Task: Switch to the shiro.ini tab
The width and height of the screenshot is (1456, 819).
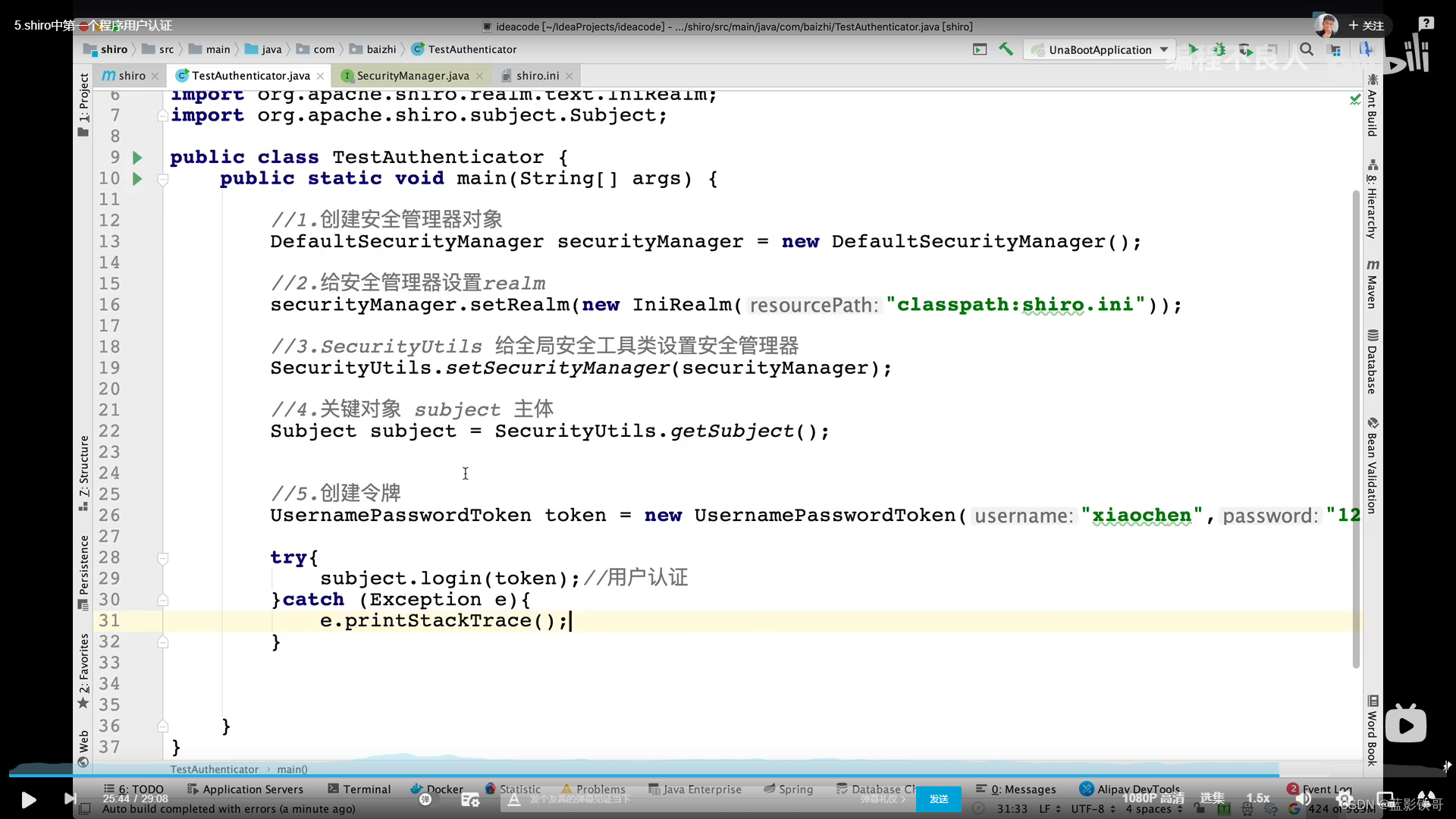Action: 538,76
